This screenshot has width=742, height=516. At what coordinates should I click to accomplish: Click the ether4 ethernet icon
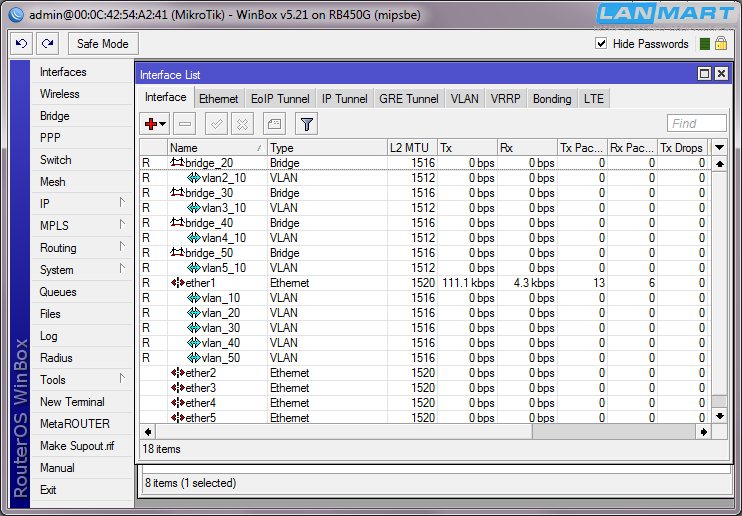(x=177, y=403)
